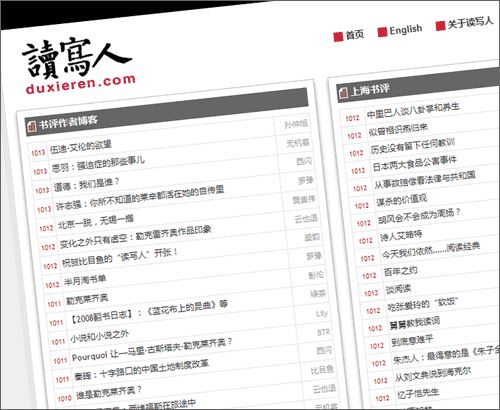Open the article 道德：我们是谁？
This screenshot has height=410, width=500.
point(87,185)
